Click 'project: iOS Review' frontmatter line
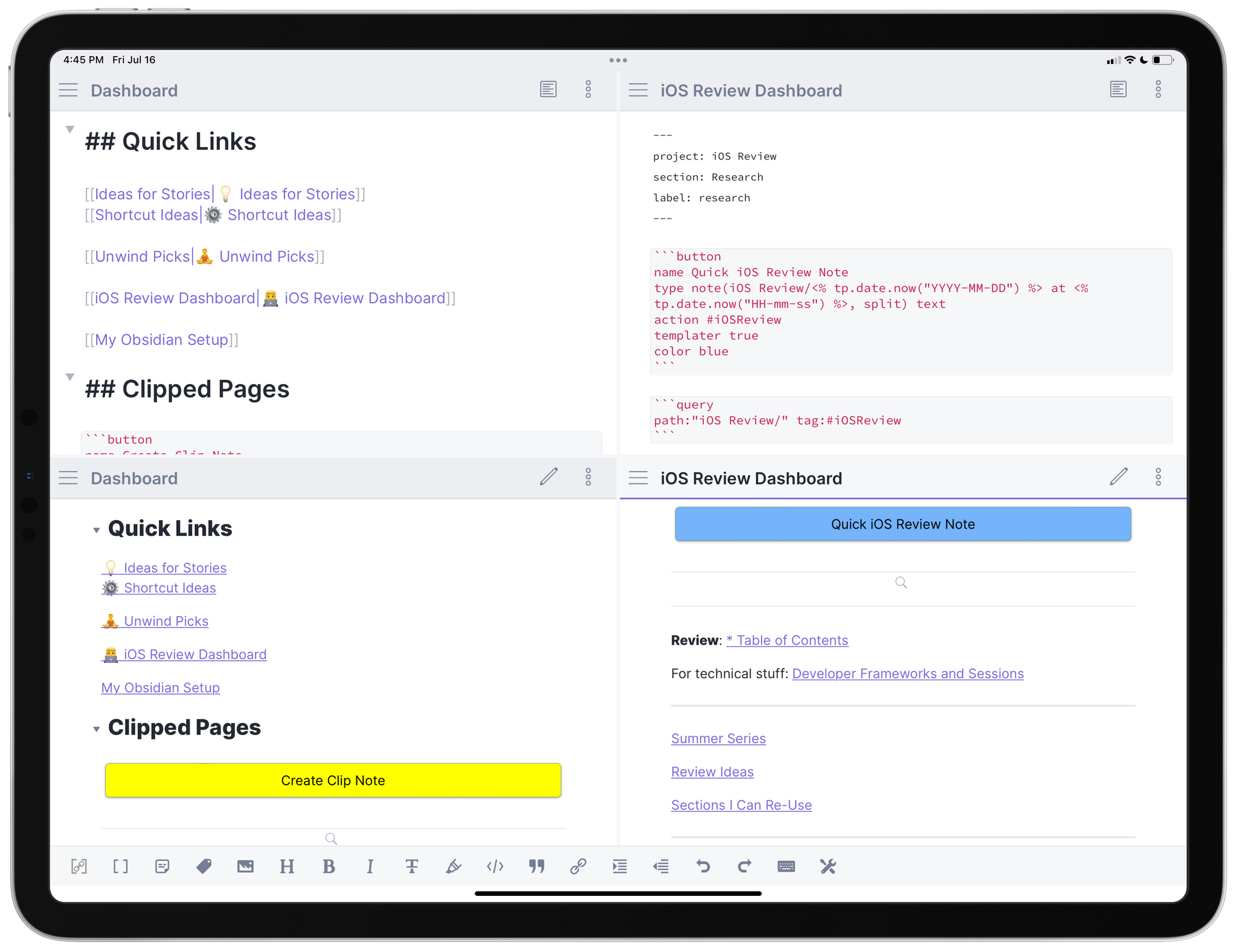 pyautogui.click(x=715, y=156)
